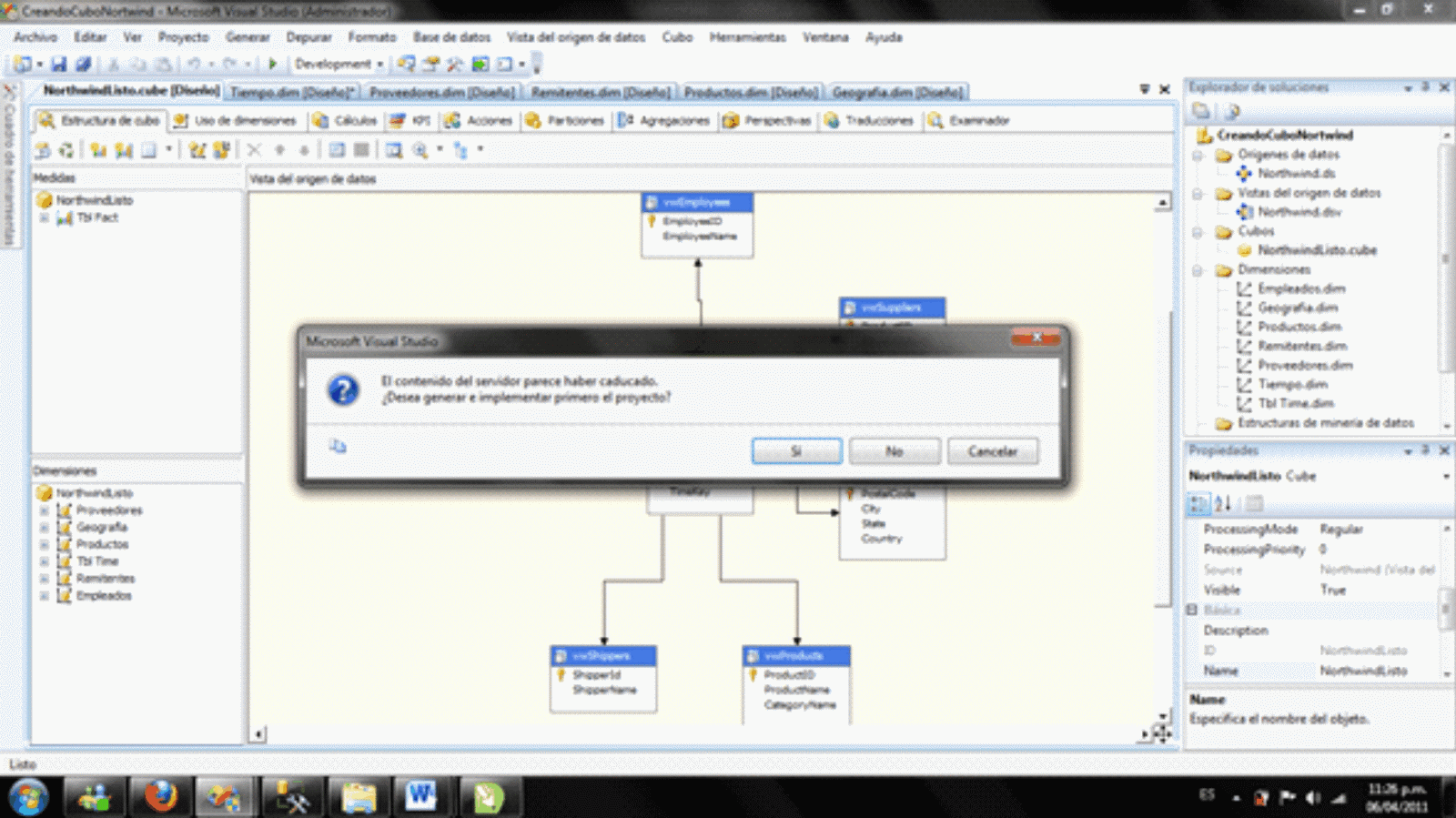Click the No button in the dialog
Image resolution: width=1456 pixels, height=818 pixels.
(x=895, y=451)
